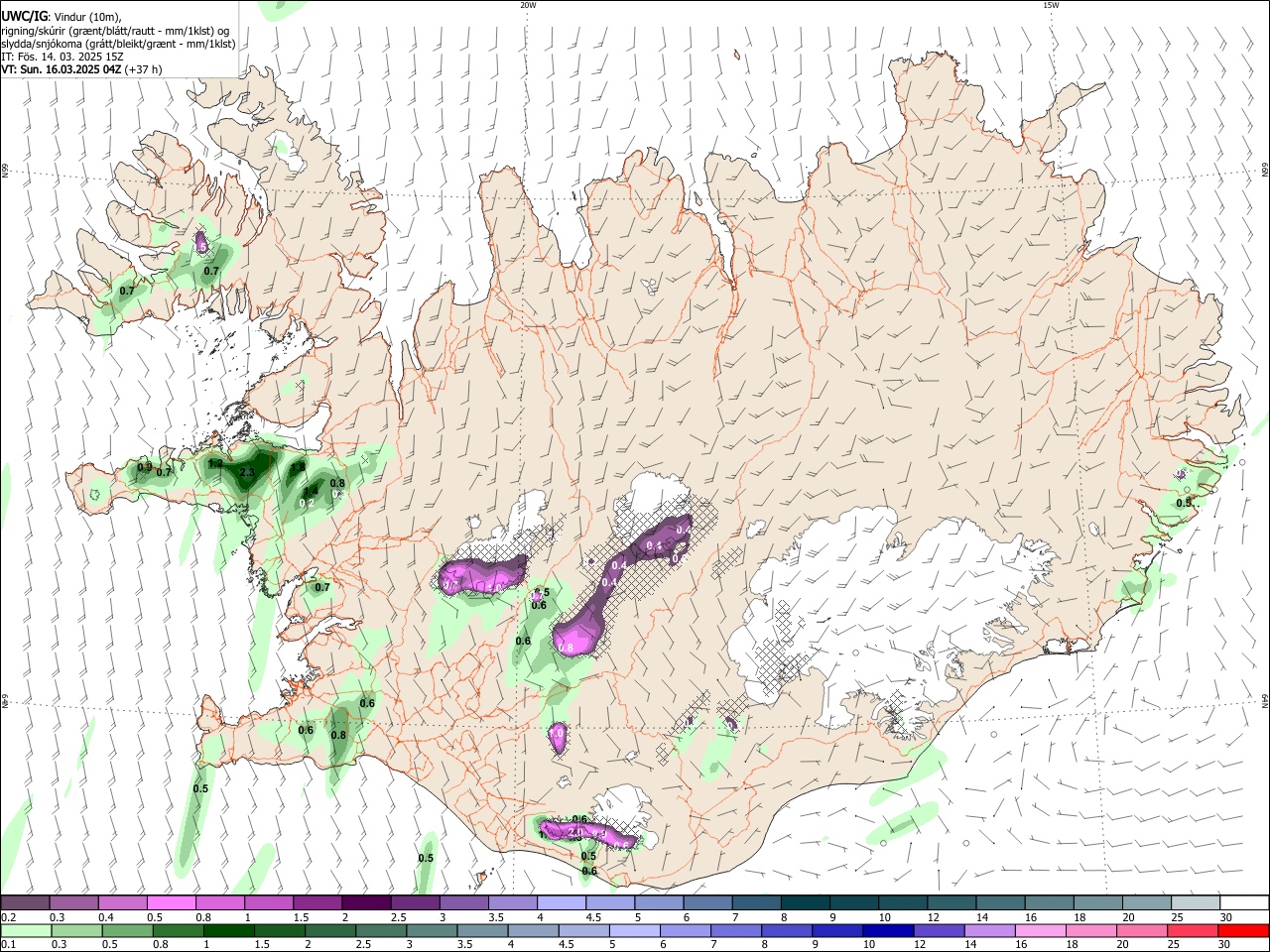1270x952 pixels.
Task: Click the 'IT: Fös. 14. 03. 2025 15Z' line
Action: click(63, 57)
